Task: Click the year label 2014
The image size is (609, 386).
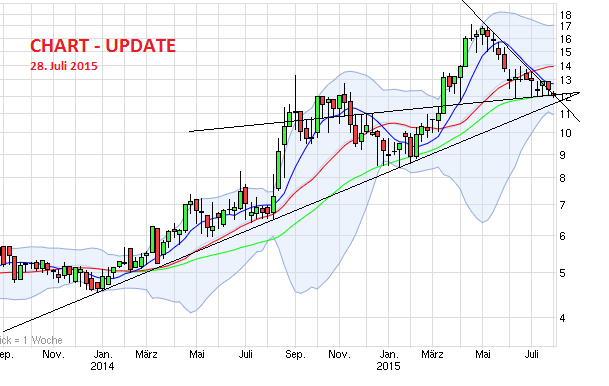Action: [102, 366]
